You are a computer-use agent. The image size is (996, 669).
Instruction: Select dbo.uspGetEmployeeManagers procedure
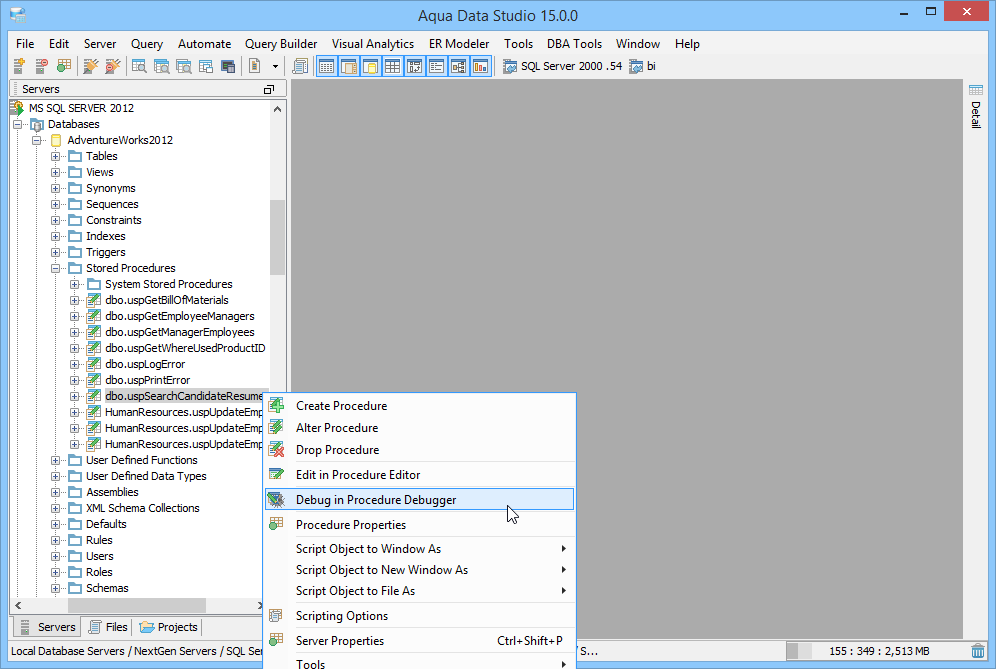pyautogui.click(x=180, y=316)
